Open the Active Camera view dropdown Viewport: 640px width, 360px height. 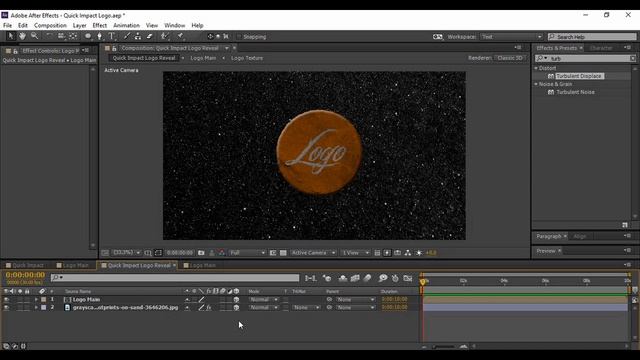pyautogui.click(x=313, y=253)
